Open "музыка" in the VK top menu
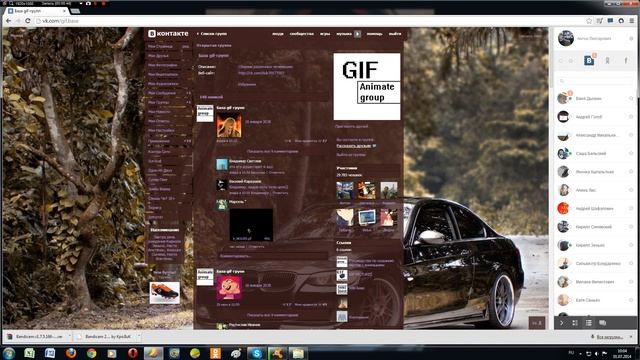 pyautogui.click(x=344, y=34)
